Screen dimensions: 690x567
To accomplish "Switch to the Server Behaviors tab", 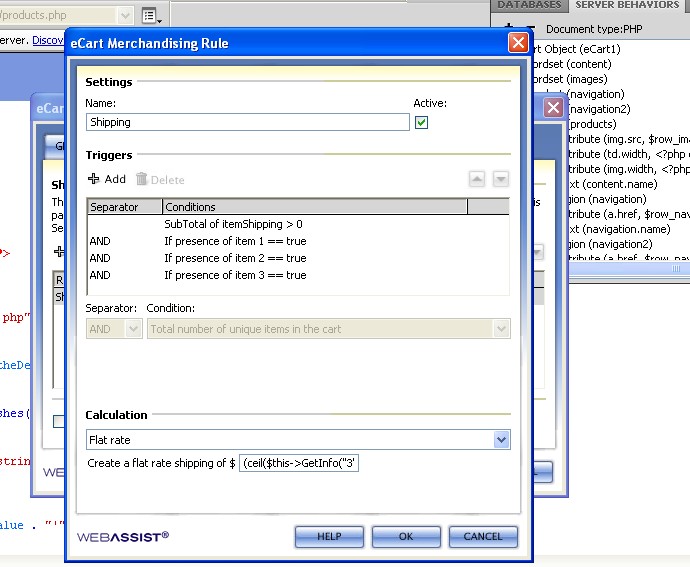I will click(627, 5).
